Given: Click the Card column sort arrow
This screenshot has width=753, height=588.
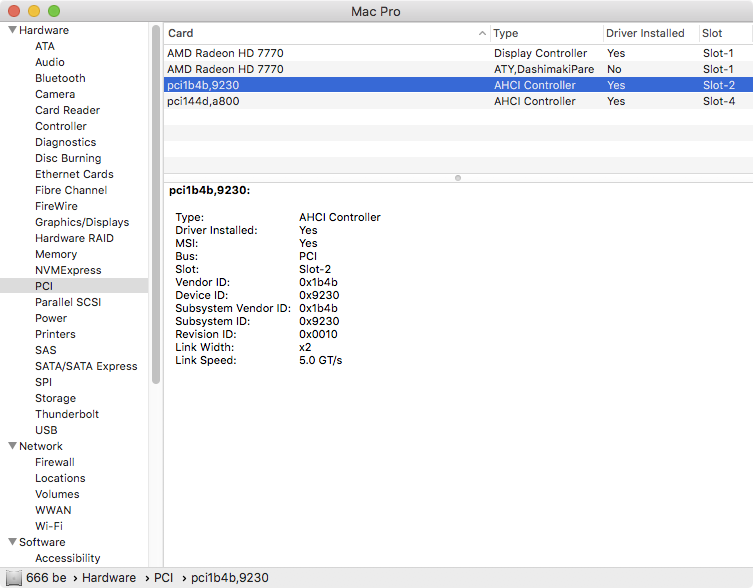Looking at the screenshot, I should 482,33.
